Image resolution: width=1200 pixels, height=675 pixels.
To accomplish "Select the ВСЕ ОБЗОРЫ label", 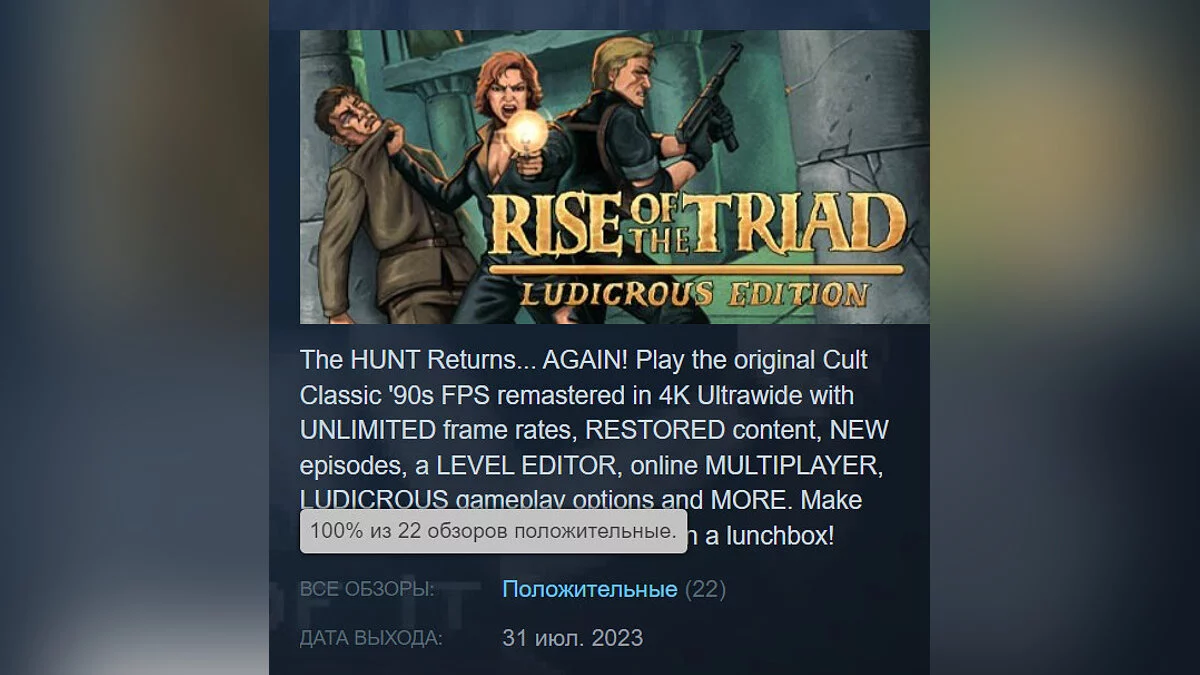I will click(367, 589).
